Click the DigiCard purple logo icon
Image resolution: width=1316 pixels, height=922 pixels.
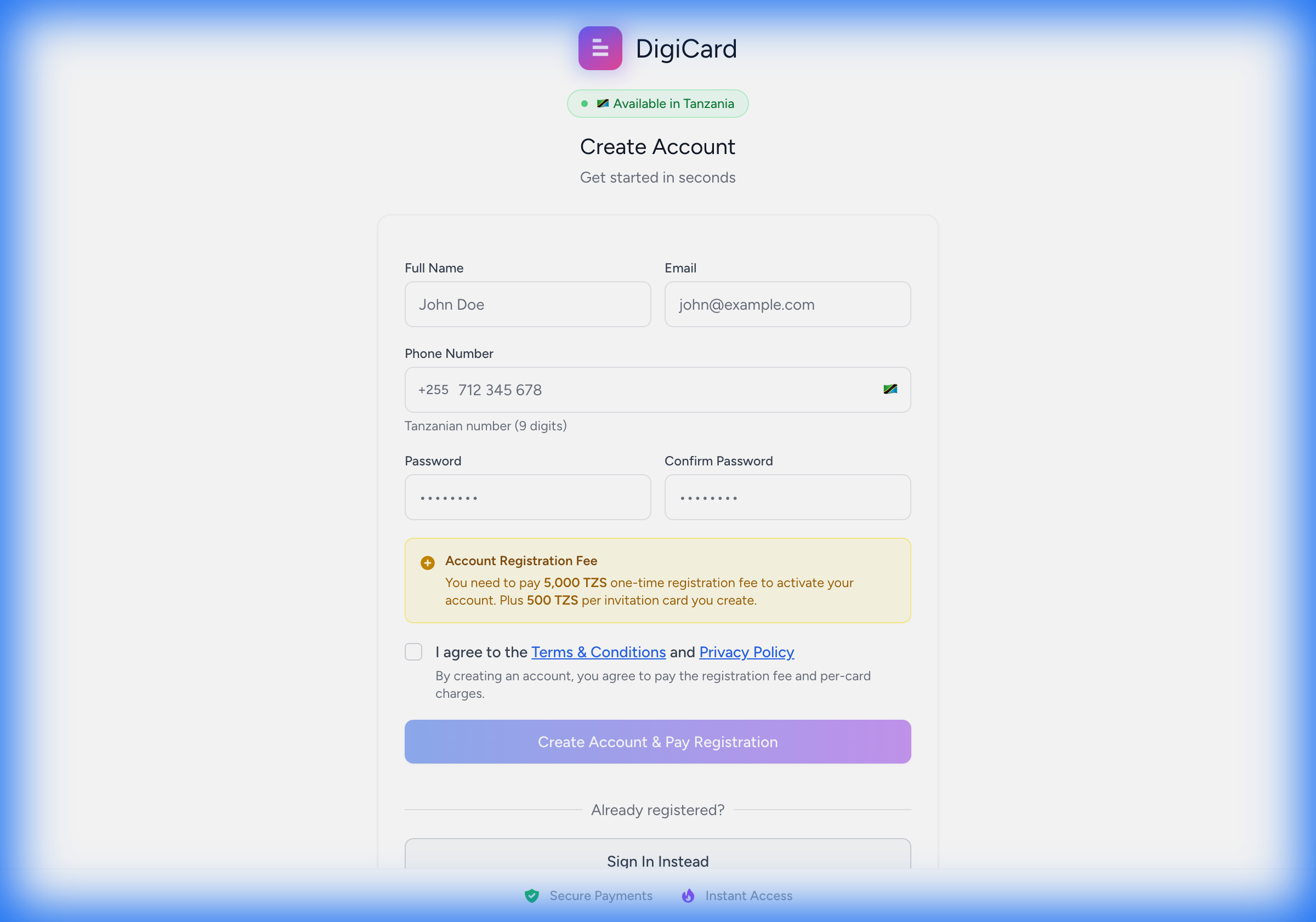599,48
